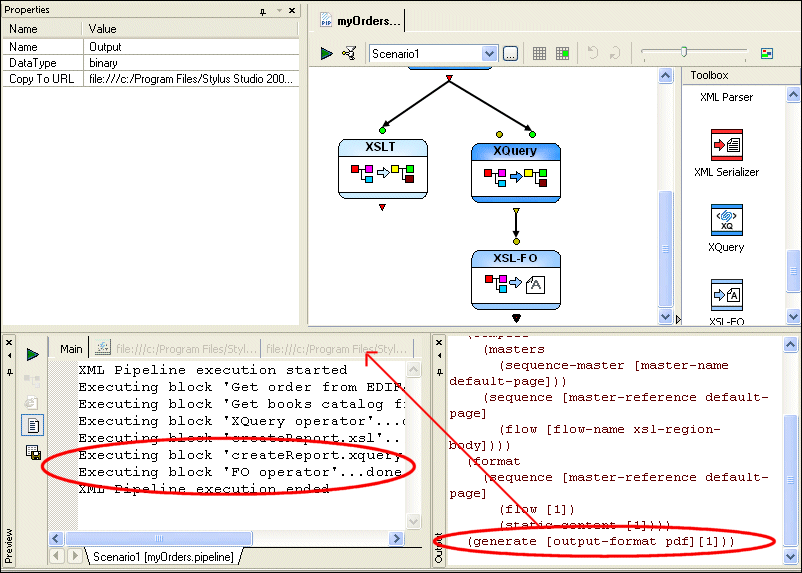Screen dimensions: 802x573
Task: Toggle the text view icon in Preview pane
Action: [x=33, y=425]
